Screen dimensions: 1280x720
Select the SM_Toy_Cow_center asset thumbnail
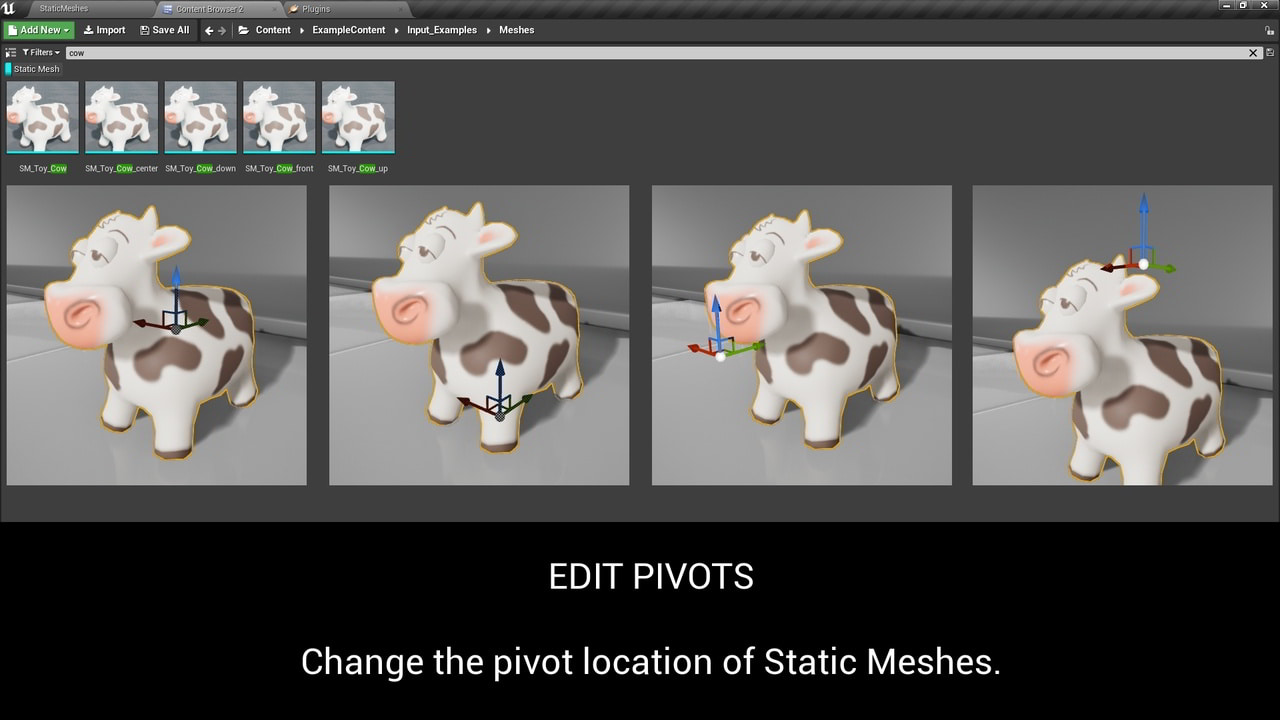[121, 117]
